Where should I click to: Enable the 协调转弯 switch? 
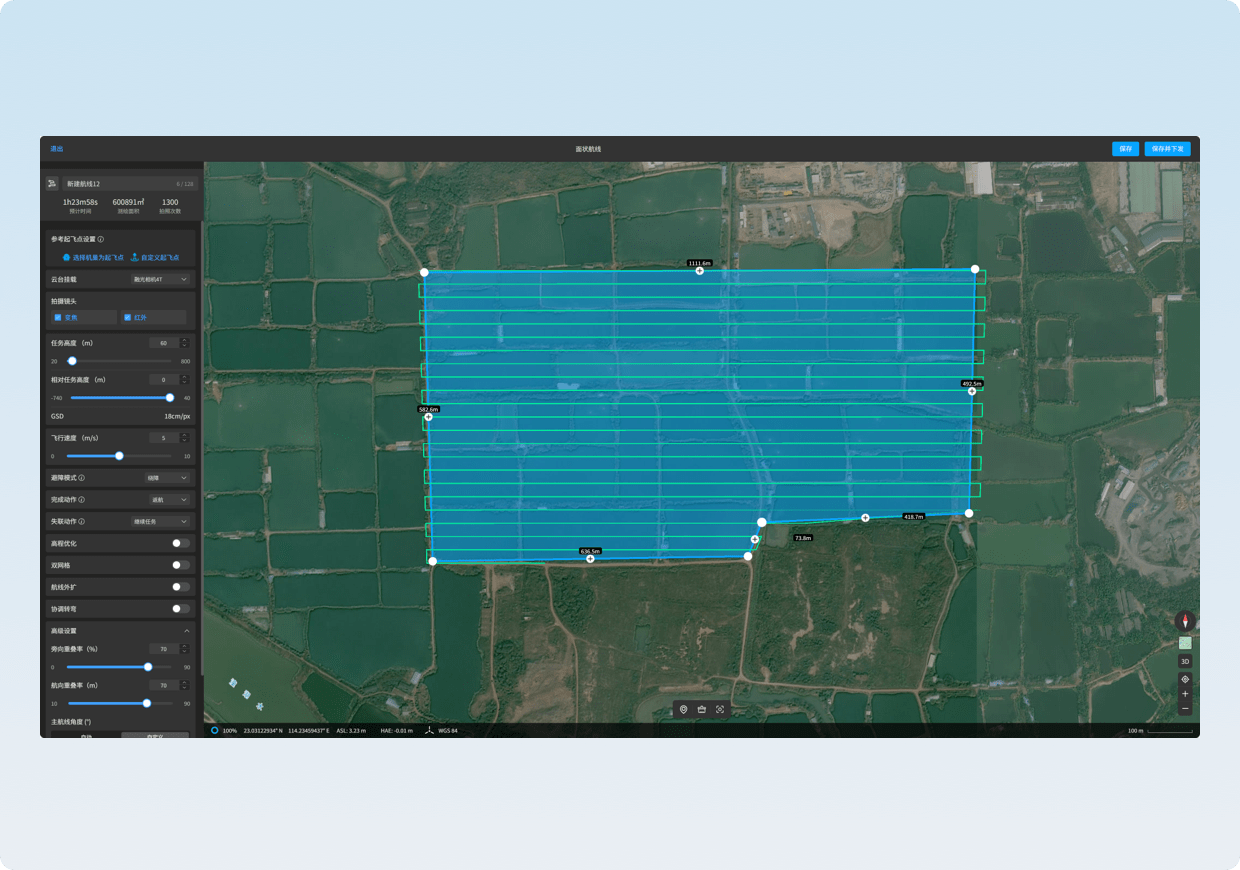pos(180,608)
